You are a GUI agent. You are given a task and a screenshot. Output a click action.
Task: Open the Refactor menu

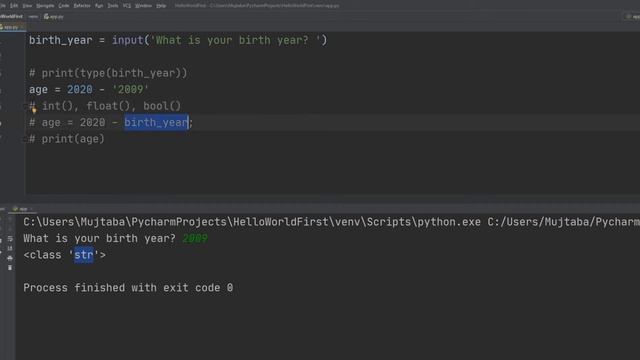82,6
